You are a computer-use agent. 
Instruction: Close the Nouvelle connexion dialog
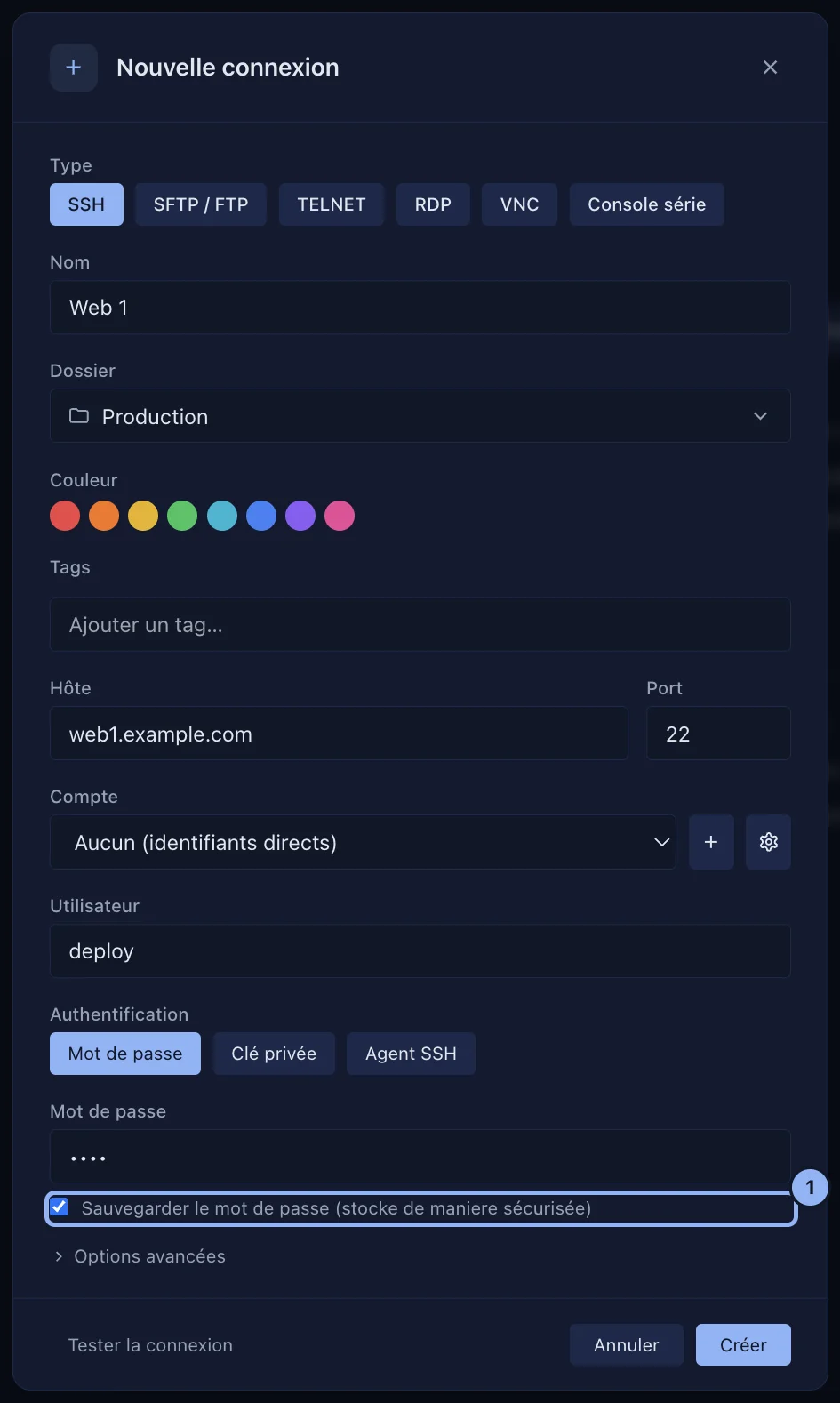tap(770, 68)
